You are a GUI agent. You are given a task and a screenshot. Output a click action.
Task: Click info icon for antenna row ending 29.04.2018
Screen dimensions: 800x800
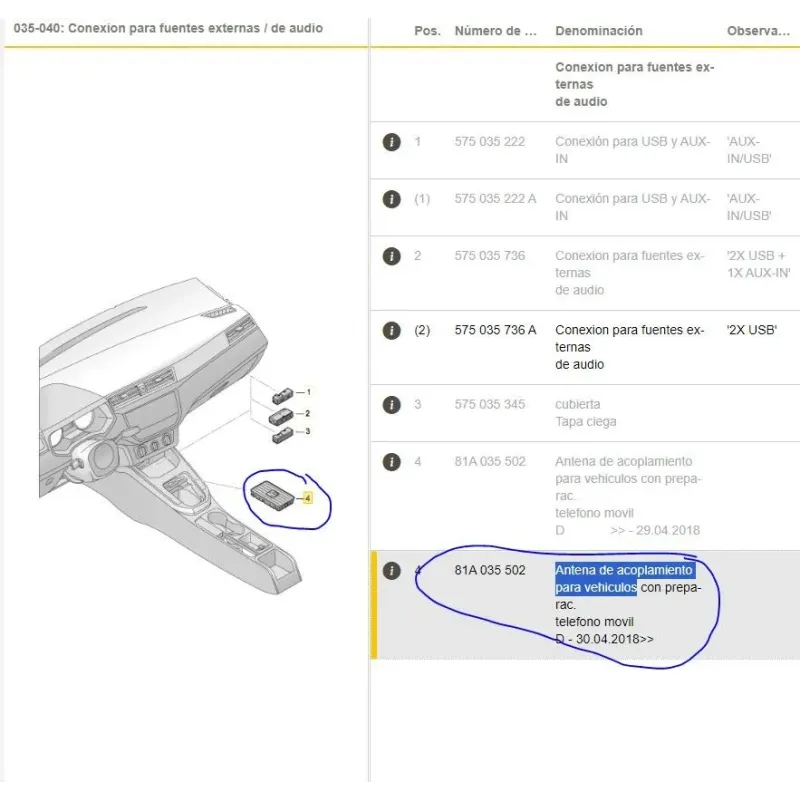pos(392,462)
